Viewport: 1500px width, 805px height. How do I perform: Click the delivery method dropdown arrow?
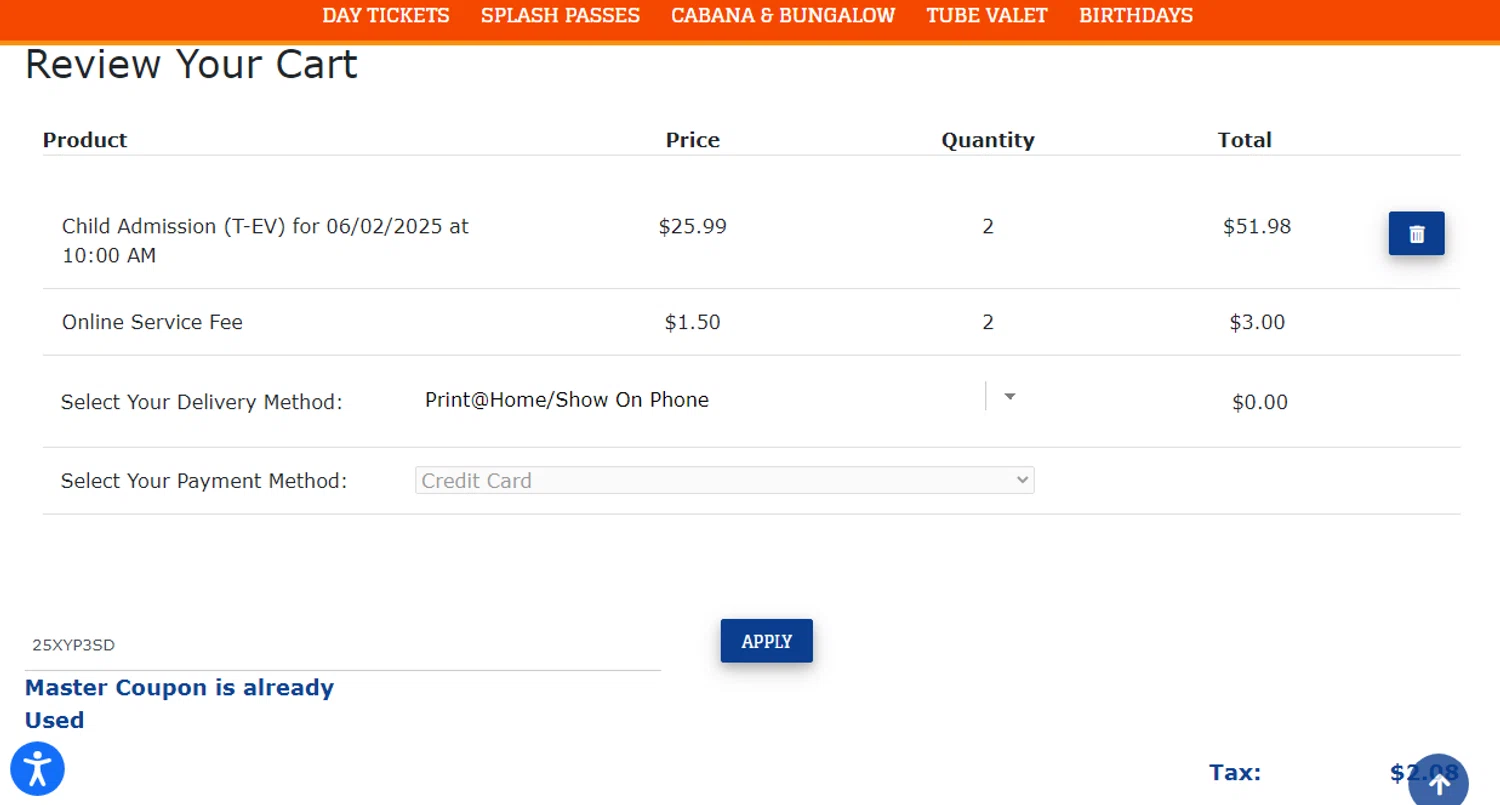point(1009,397)
